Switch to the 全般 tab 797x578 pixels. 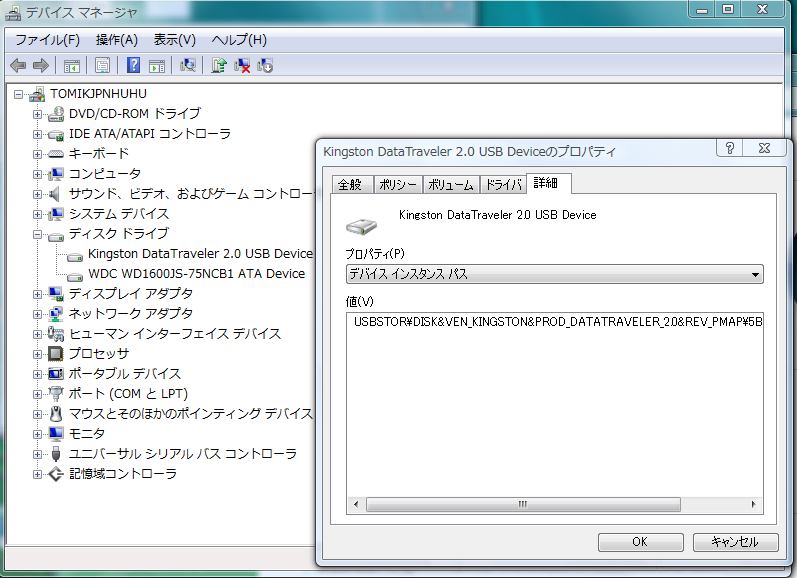click(x=351, y=185)
